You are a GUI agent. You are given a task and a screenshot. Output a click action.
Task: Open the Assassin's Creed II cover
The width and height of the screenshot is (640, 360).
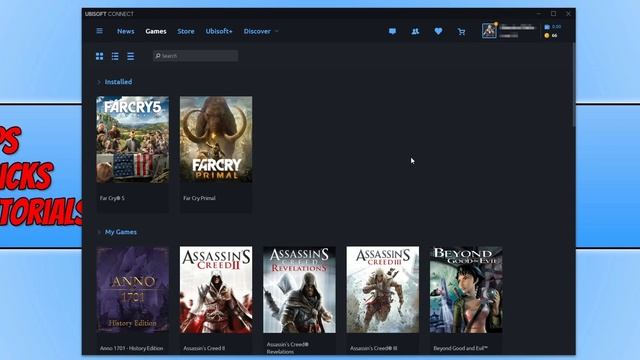(216, 289)
